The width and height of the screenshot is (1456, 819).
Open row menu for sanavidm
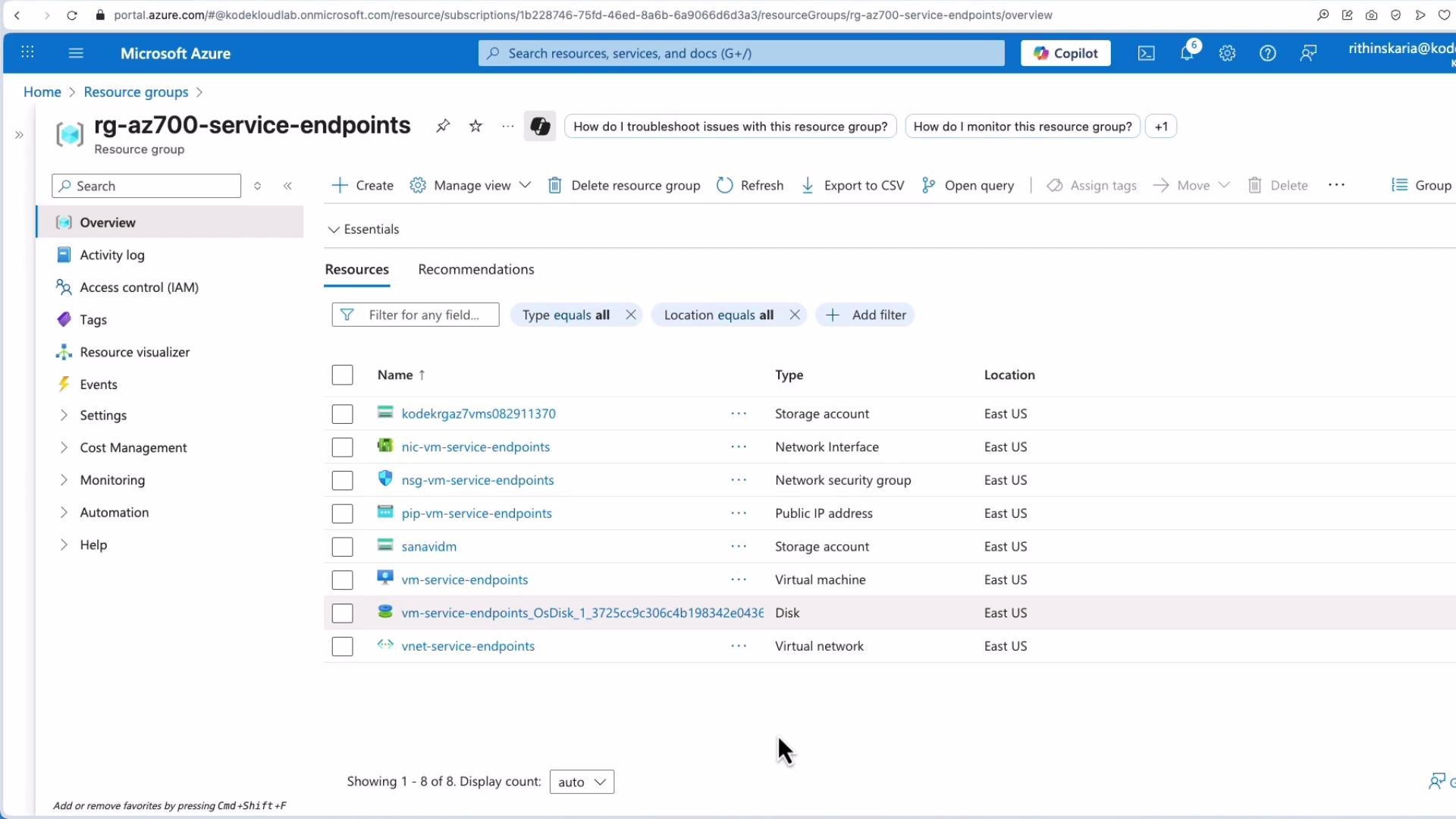[739, 546]
